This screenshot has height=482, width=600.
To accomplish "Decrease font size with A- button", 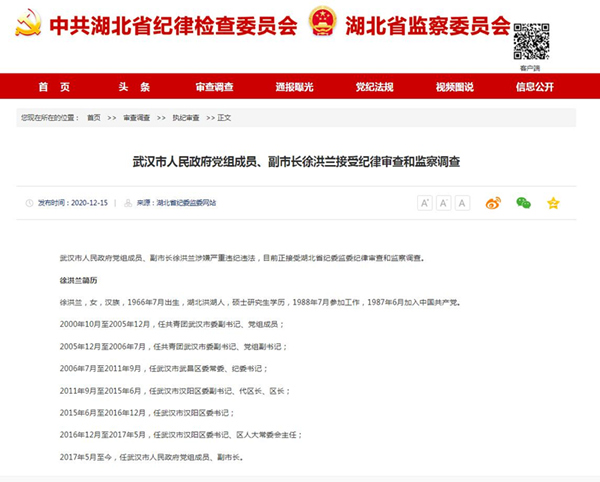I will coord(443,203).
